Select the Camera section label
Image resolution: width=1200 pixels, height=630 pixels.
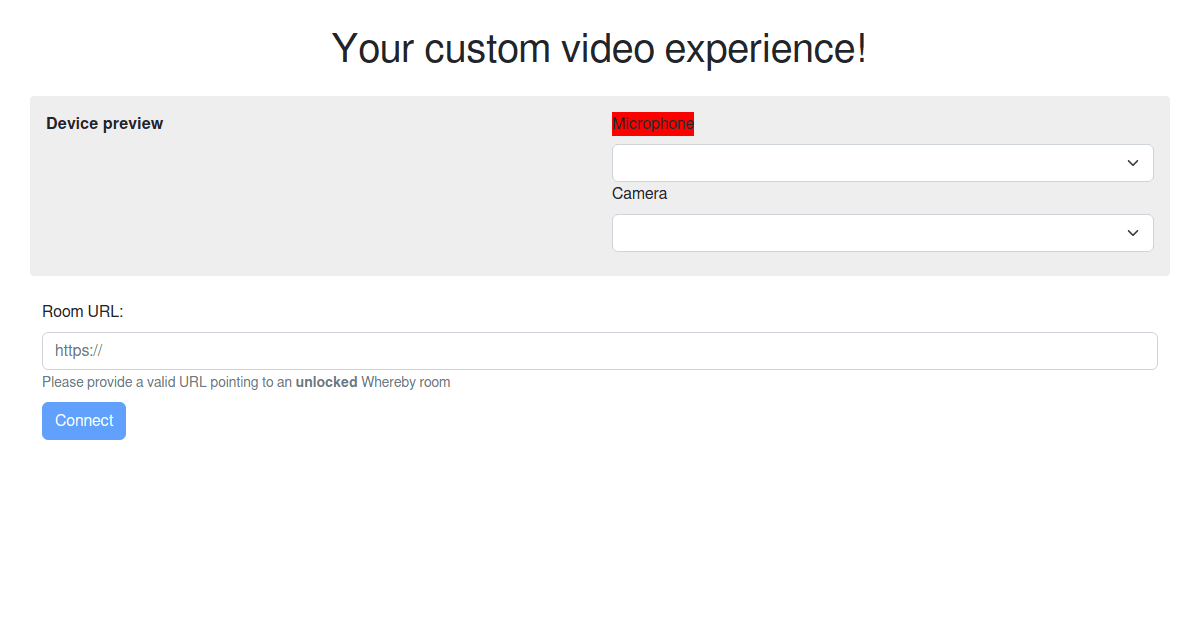(639, 193)
